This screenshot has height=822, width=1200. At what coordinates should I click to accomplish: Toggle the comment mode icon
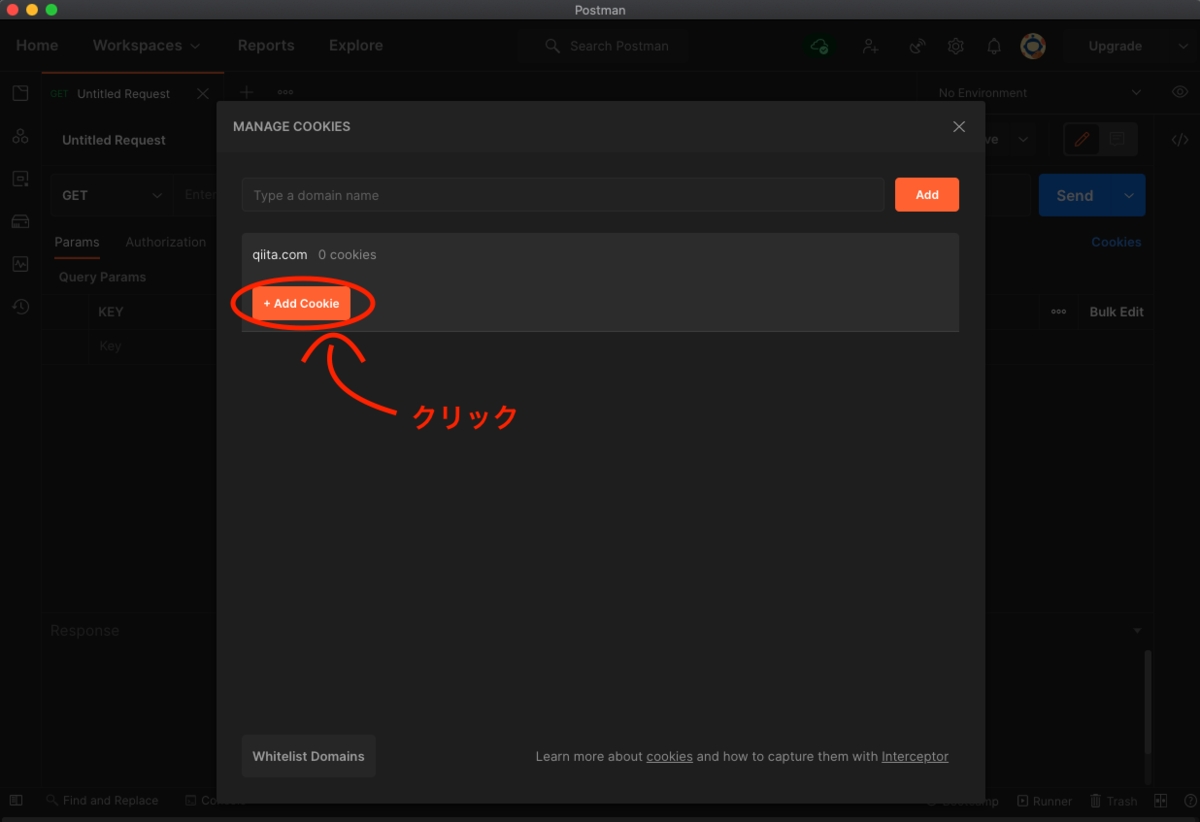point(1117,140)
